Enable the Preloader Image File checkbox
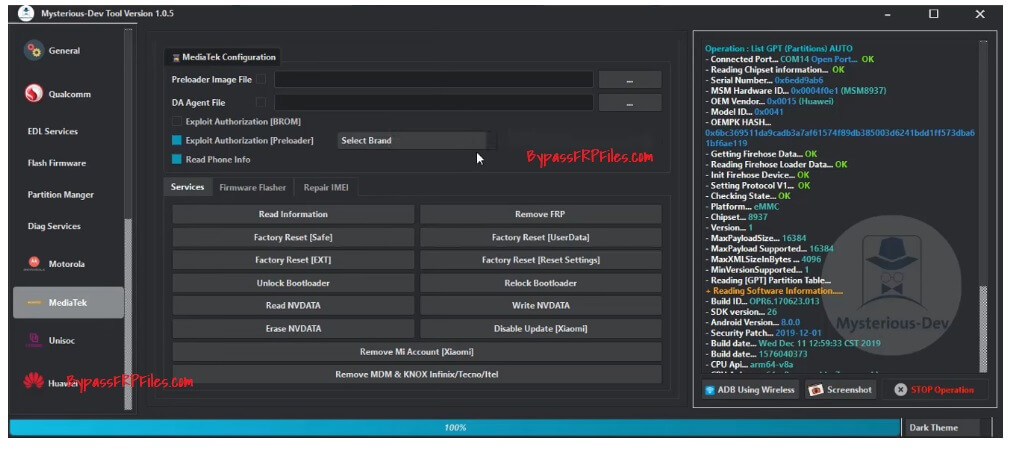1016x449 pixels. [x=261, y=80]
